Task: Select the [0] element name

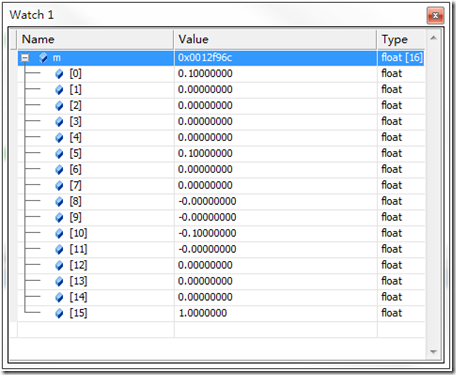Action: click(x=75, y=74)
